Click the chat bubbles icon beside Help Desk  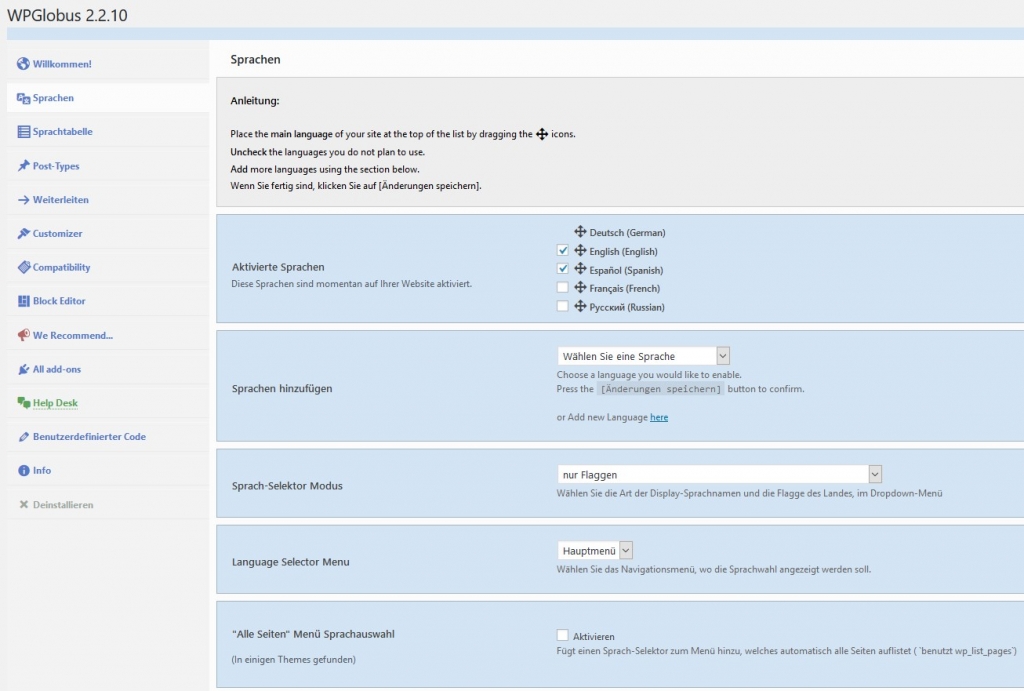pos(24,403)
